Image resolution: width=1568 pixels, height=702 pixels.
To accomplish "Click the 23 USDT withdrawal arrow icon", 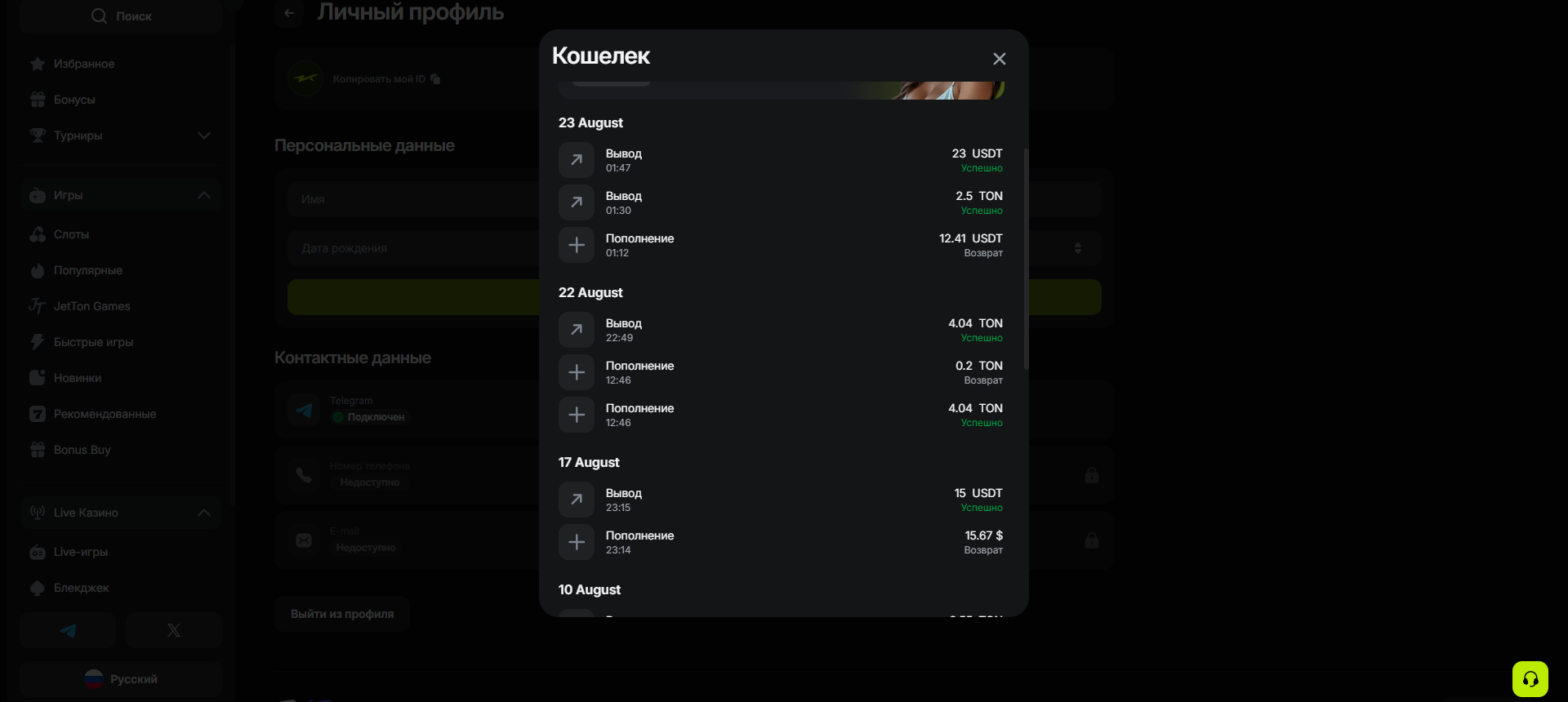I will (577, 160).
